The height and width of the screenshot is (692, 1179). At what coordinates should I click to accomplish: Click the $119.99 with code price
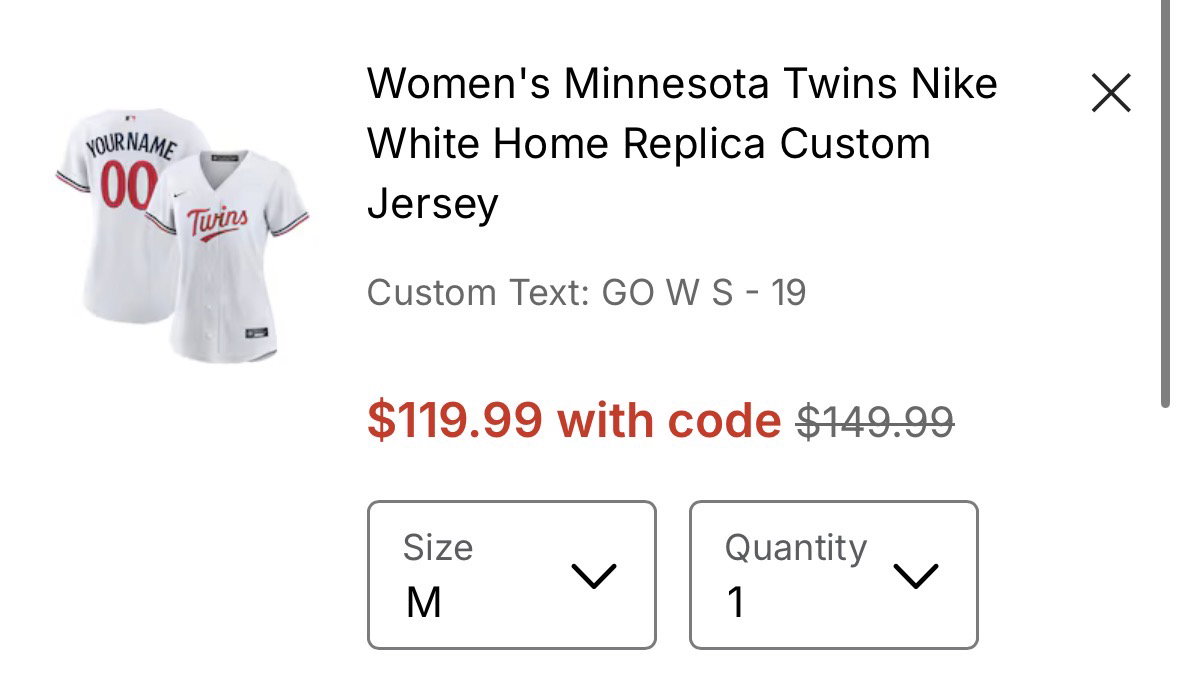click(x=574, y=420)
